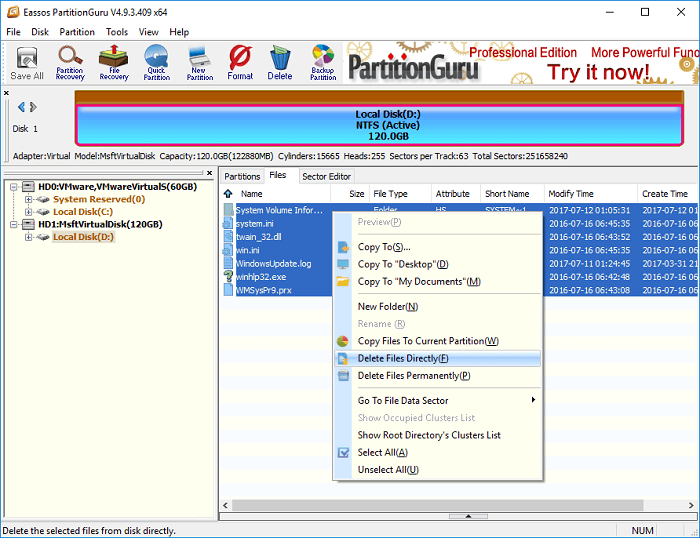Image resolution: width=700 pixels, height=538 pixels.
Task: Select the System Volume Information folder
Action: coord(279,210)
